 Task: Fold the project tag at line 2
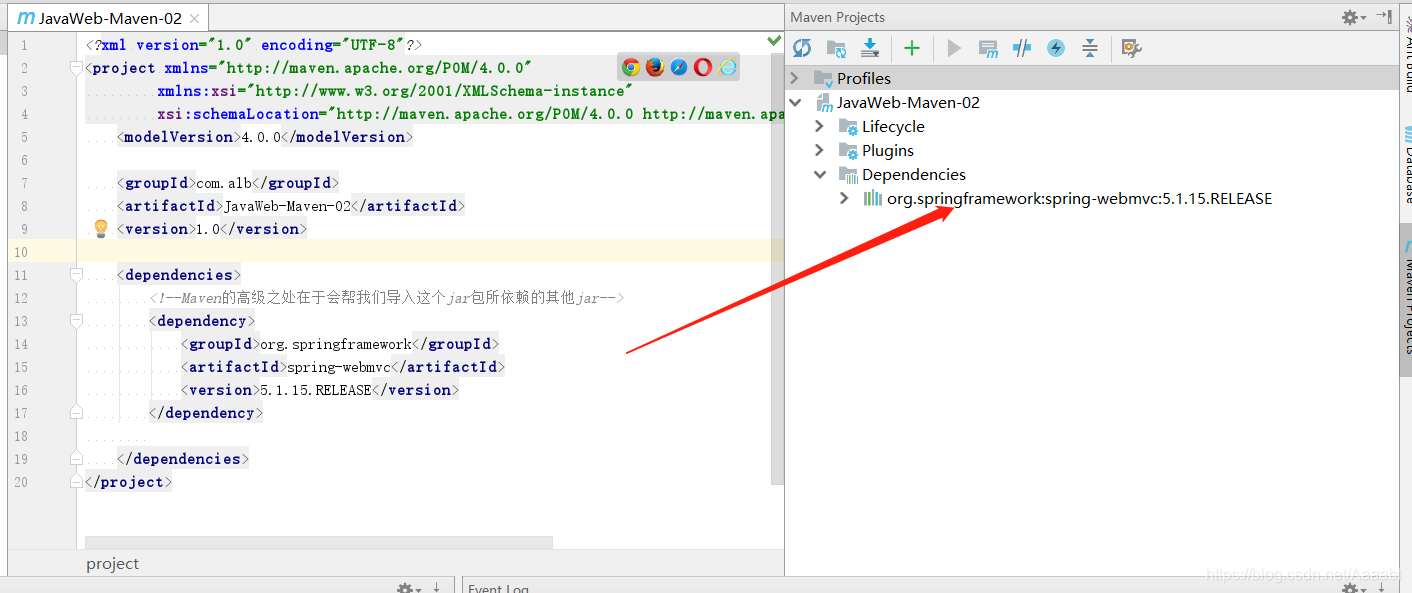pyautogui.click(x=76, y=68)
